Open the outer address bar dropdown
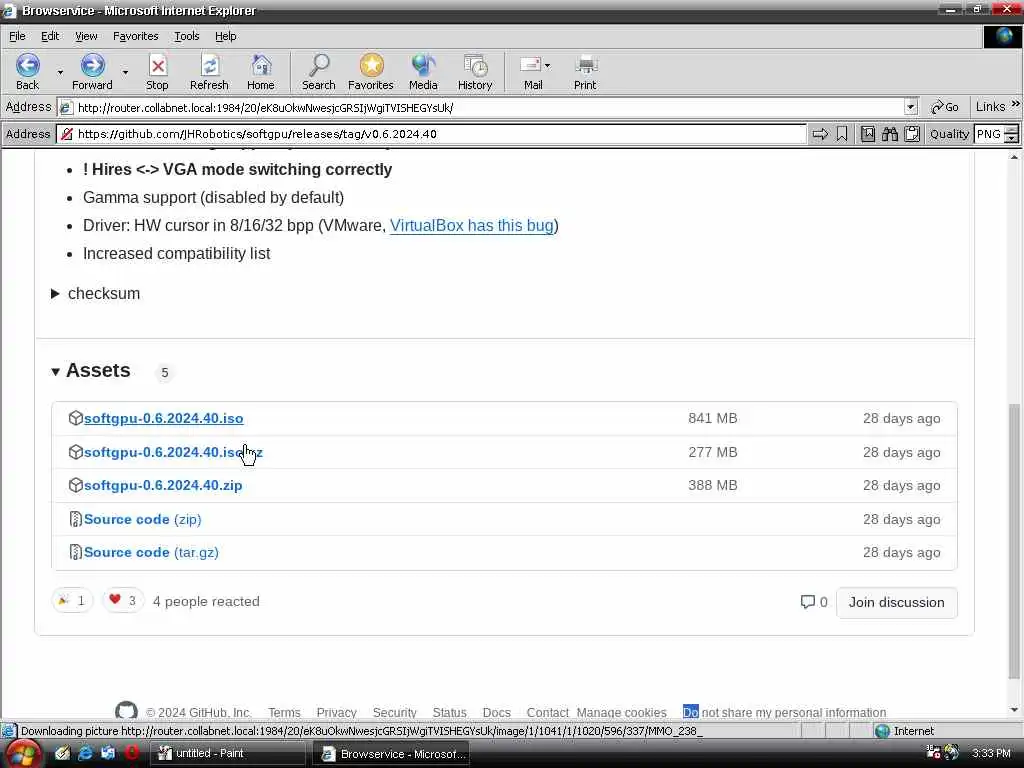1024x768 pixels. (911, 107)
